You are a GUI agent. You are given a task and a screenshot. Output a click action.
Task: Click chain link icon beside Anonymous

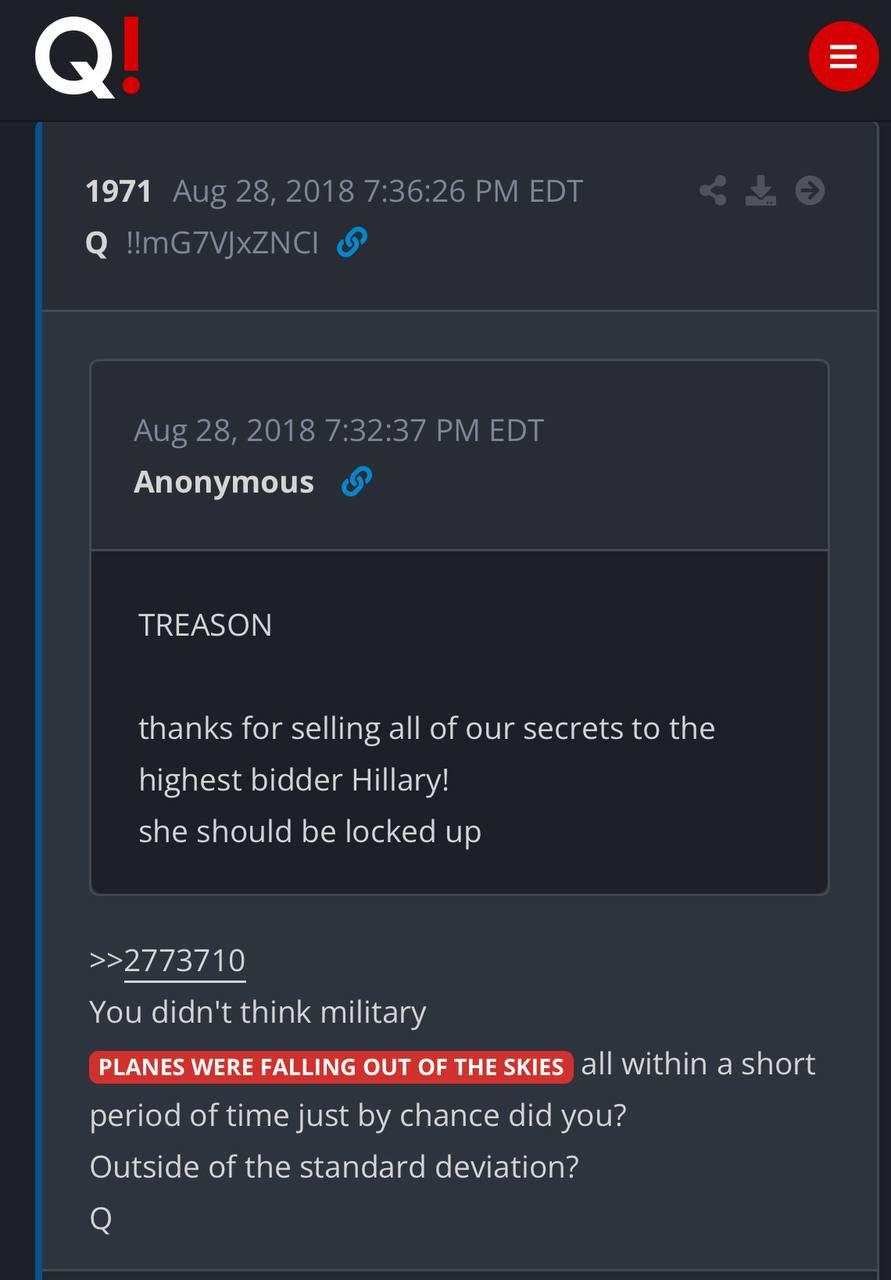pos(356,482)
